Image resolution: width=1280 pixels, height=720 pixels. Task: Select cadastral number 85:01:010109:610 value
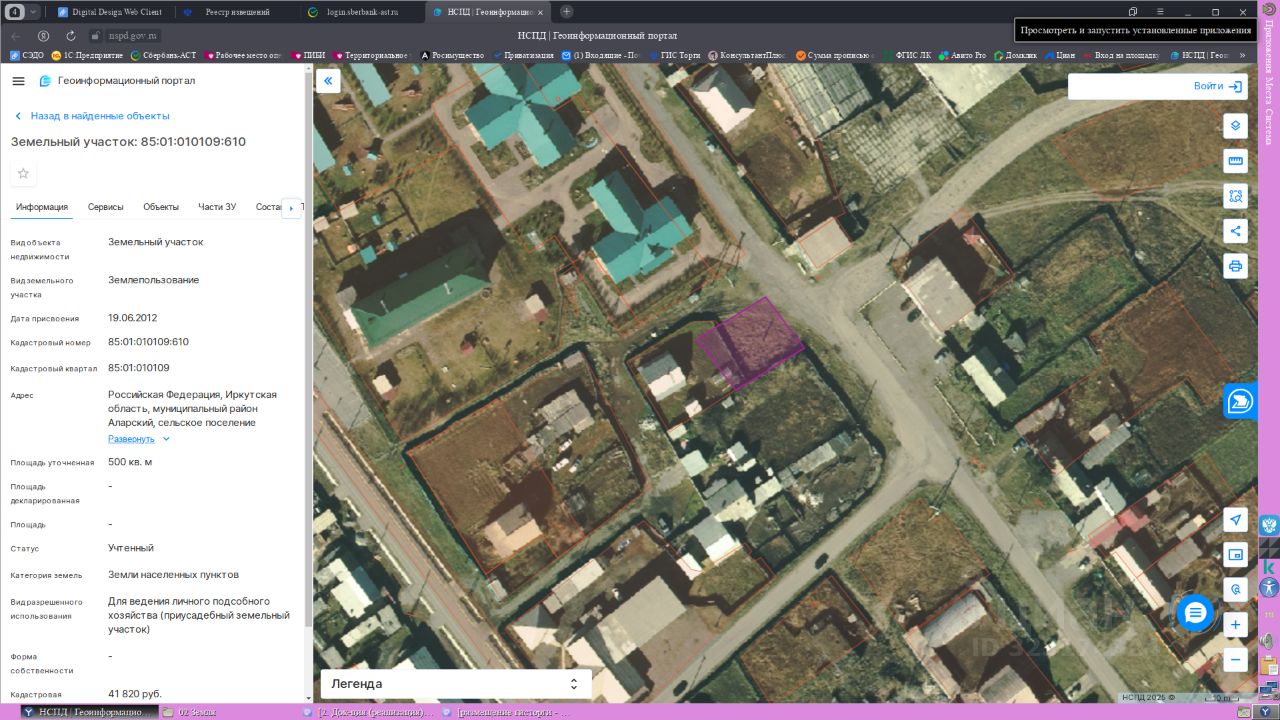[x=148, y=342]
